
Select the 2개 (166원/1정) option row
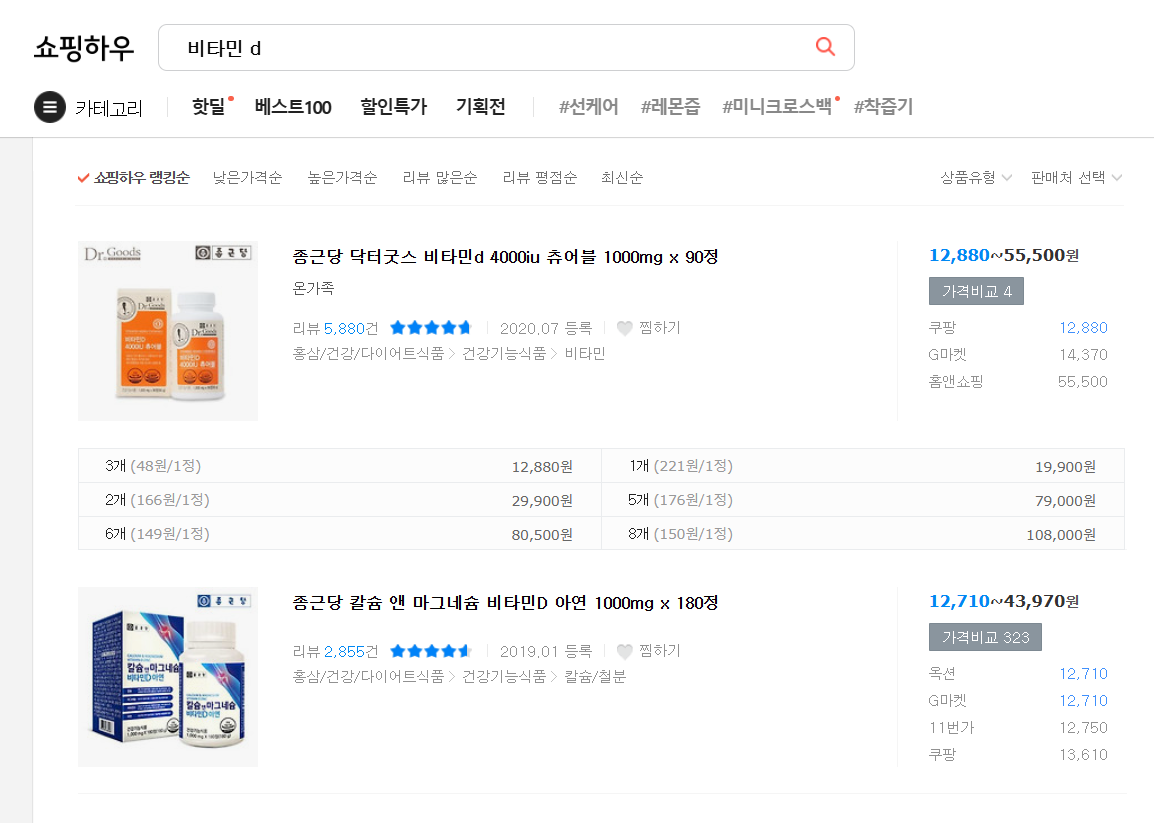click(339, 500)
